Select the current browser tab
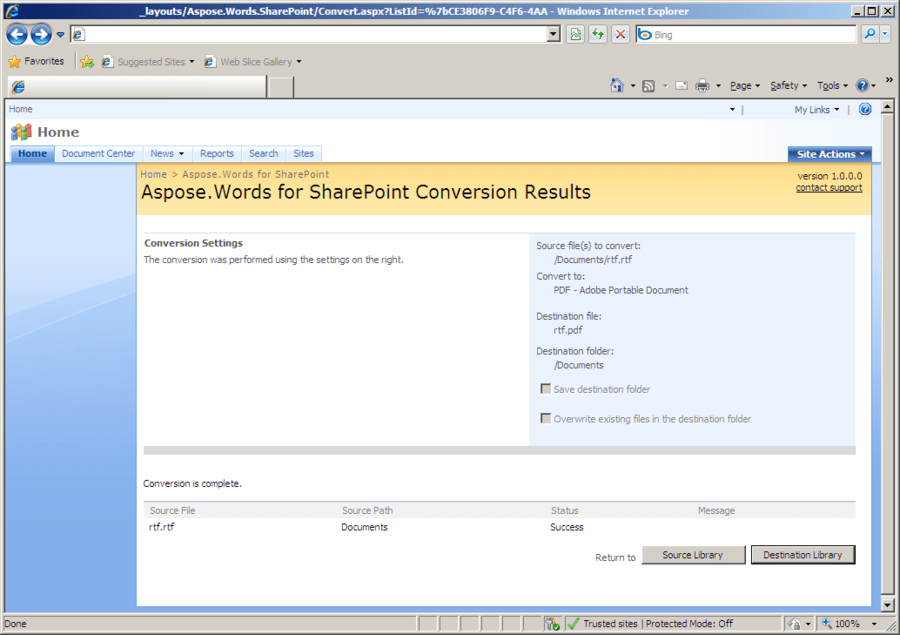 pos(137,86)
